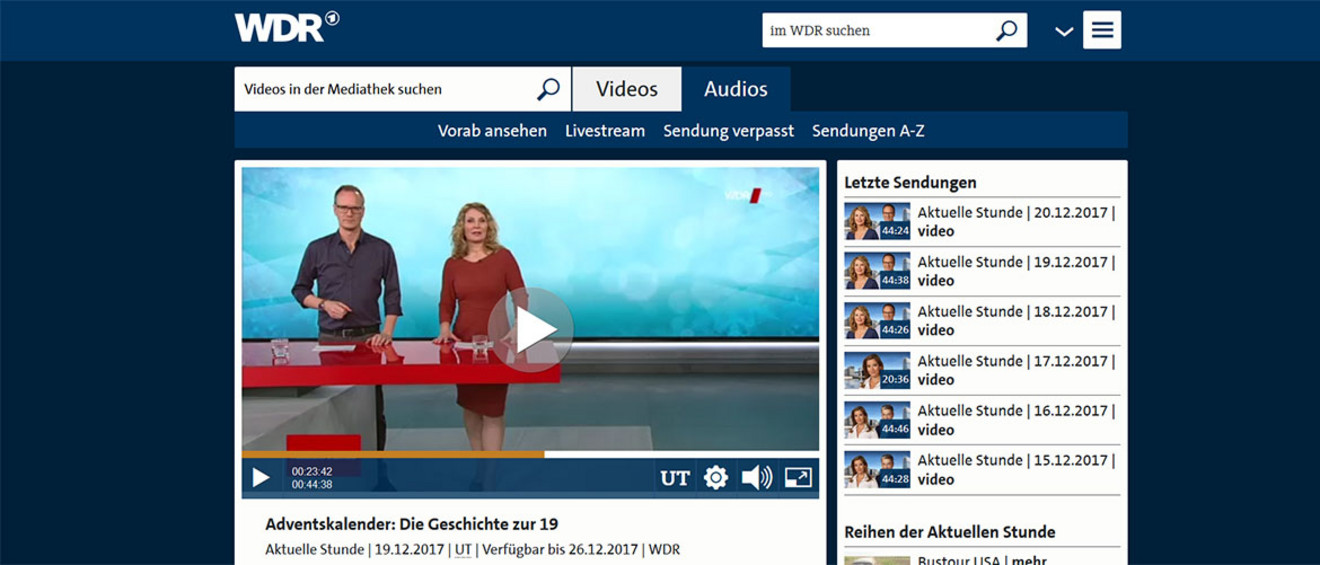Click the 'Letzte Sendungen' heading

pyautogui.click(x=910, y=183)
